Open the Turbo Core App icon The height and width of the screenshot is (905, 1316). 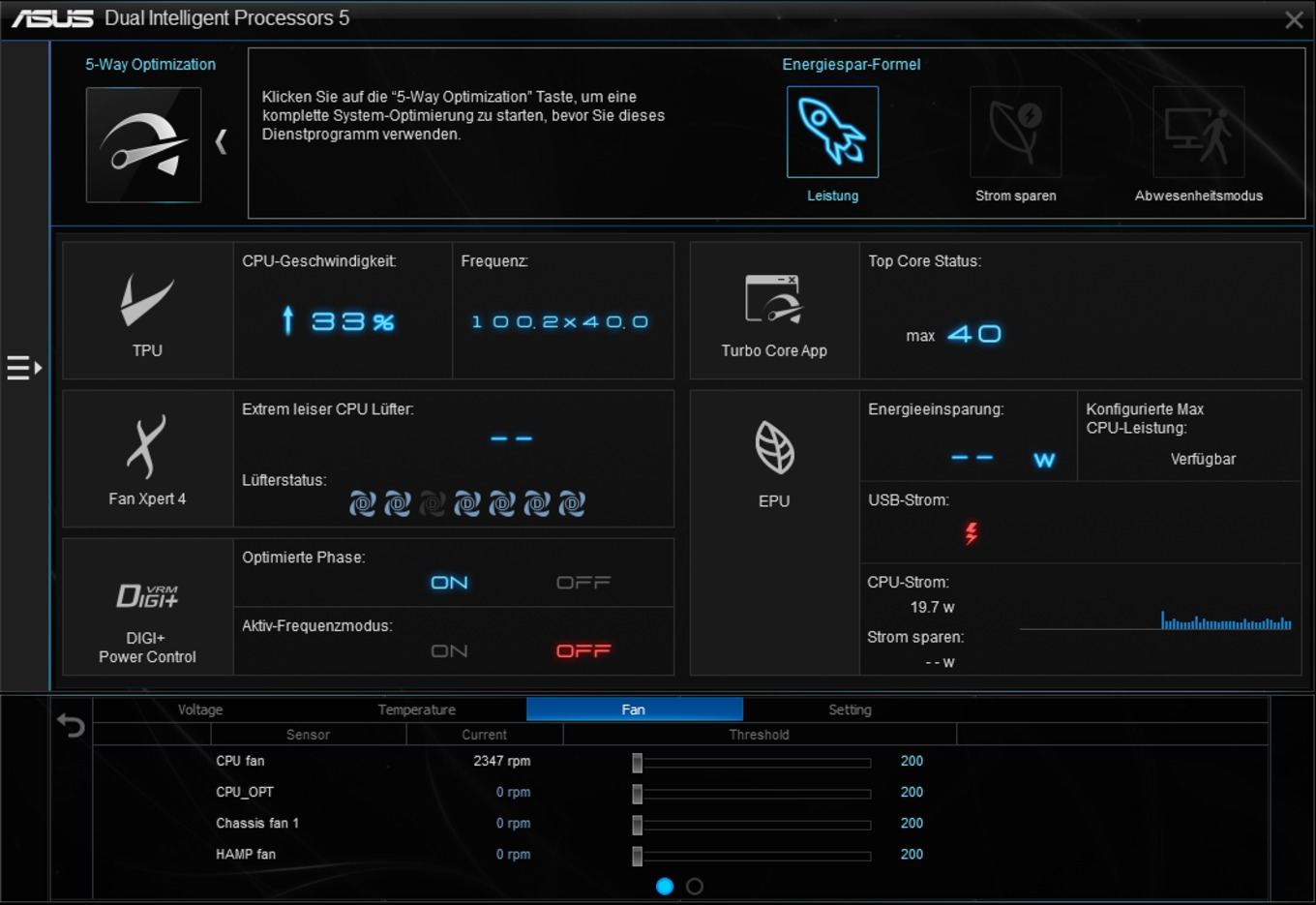(773, 299)
